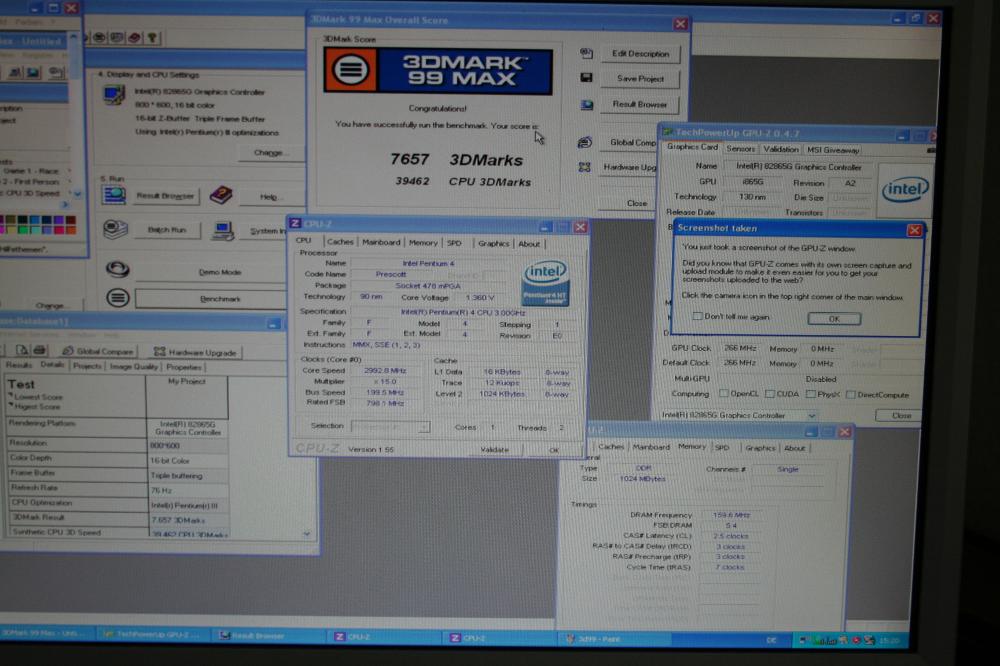Click the '7.657 3DMarks' result cell
Screen dimensions: 1000x666
pos(188,520)
